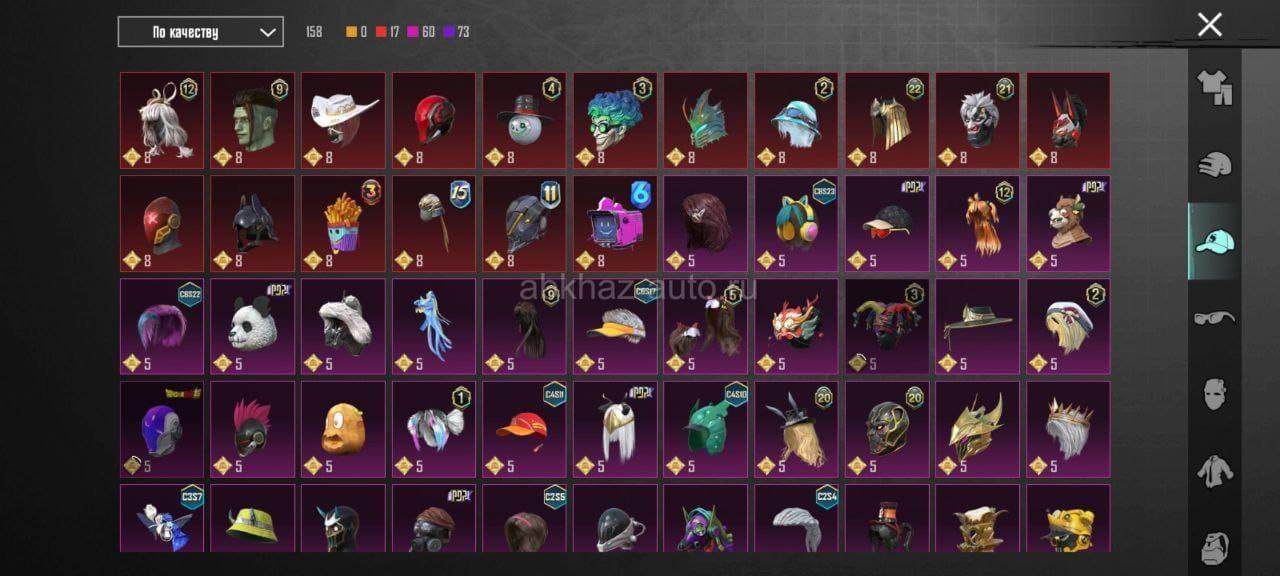Open the outfits clothing category icon
The width and height of the screenshot is (1280, 576).
(x=1215, y=88)
